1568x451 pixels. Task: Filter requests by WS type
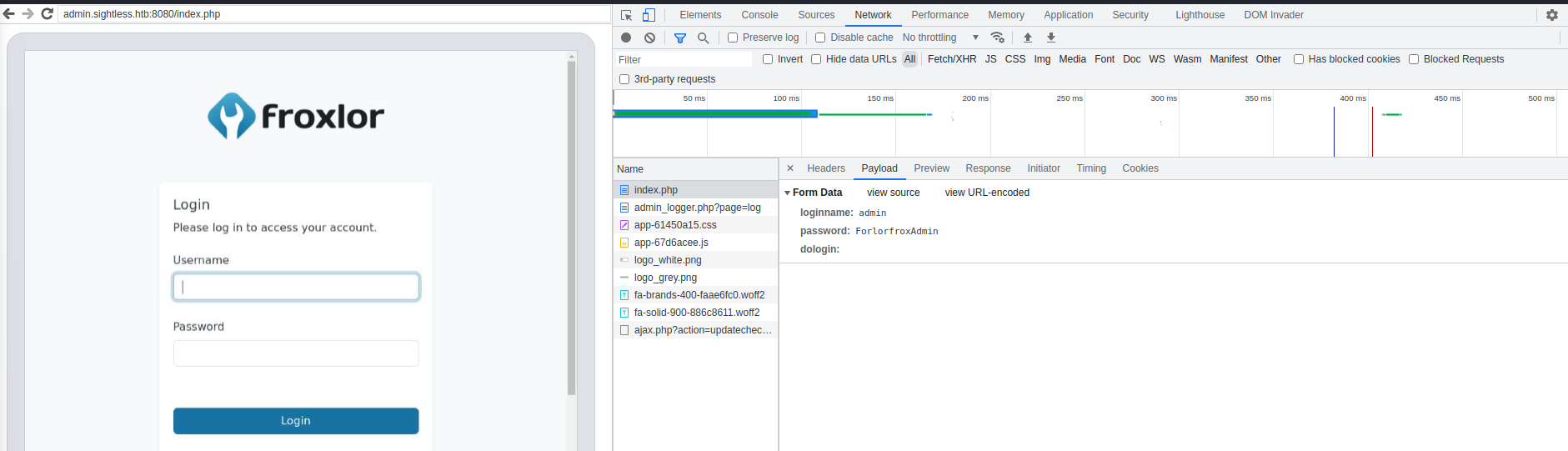pyautogui.click(x=1157, y=59)
